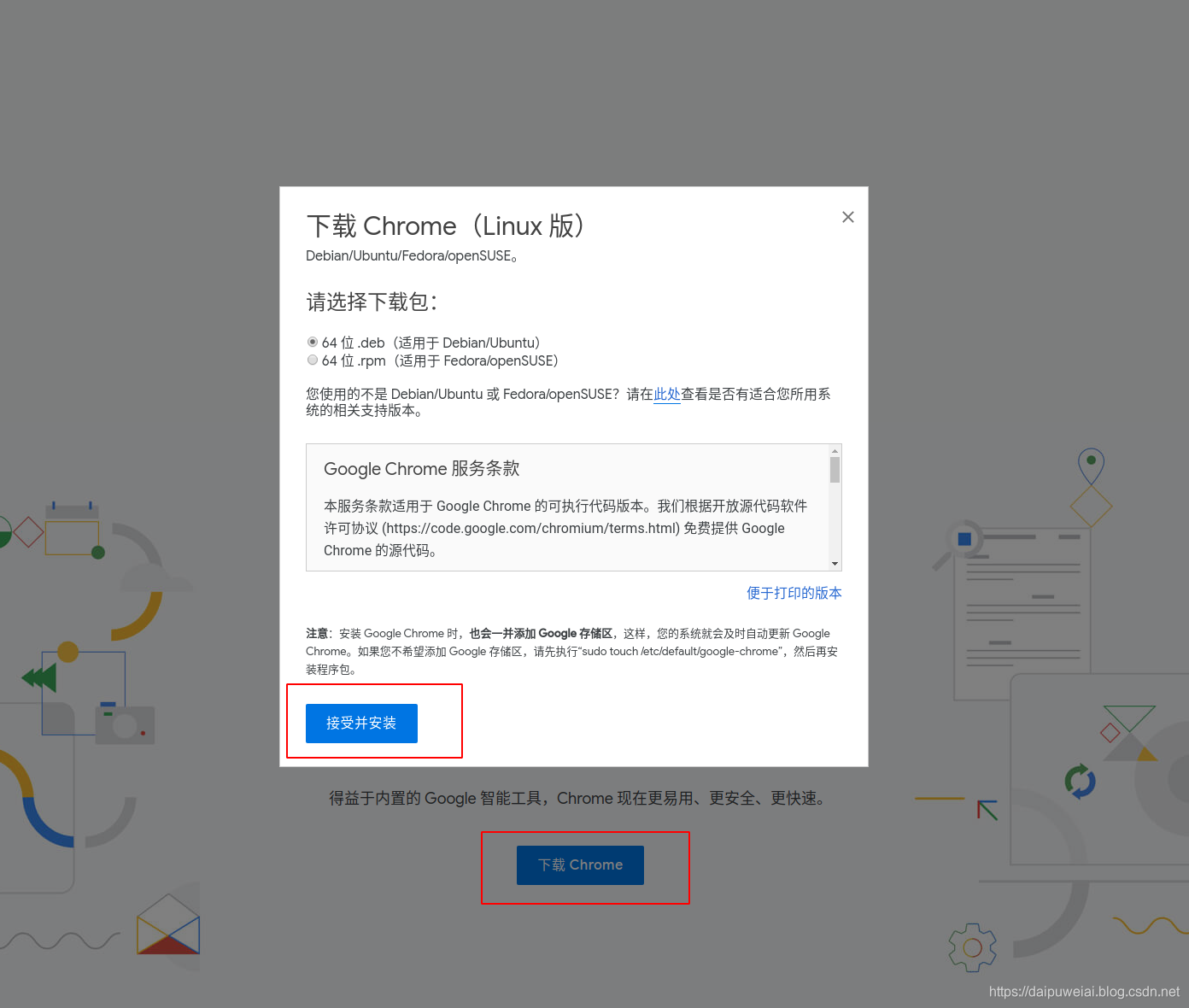The image size is (1189, 1008).
Task: Select the 64-bit .deb package option
Action: click(313, 342)
